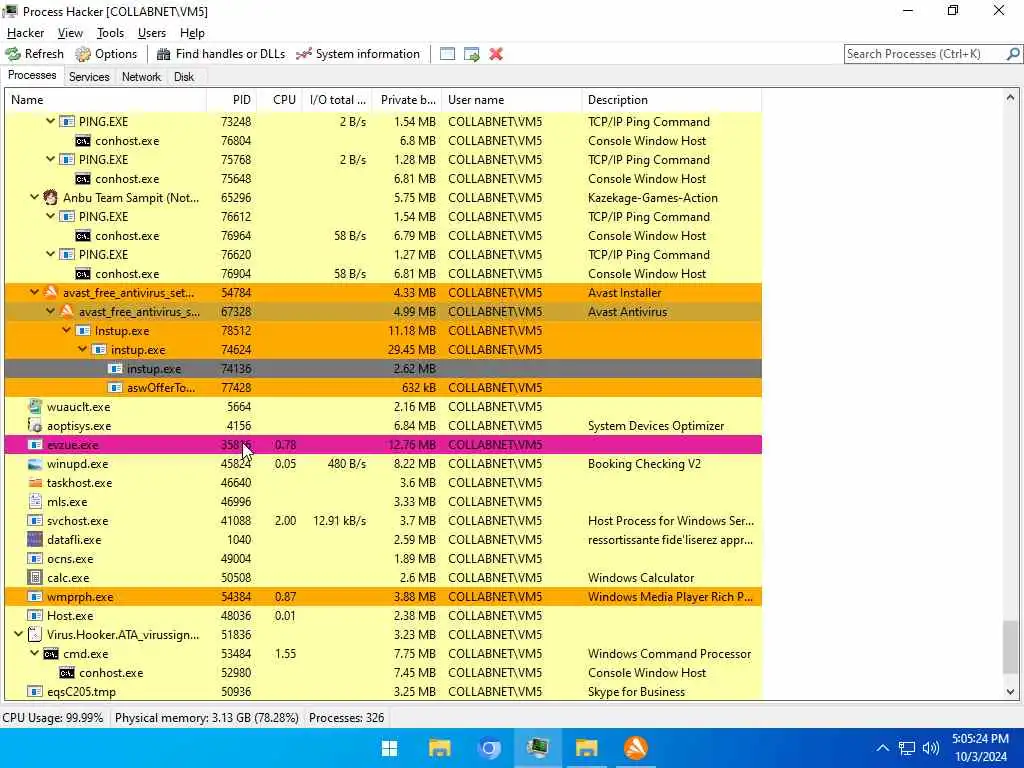Image resolution: width=1024 pixels, height=768 pixels.
Task: Click the volume icon in system tray
Action: coord(931,748)
